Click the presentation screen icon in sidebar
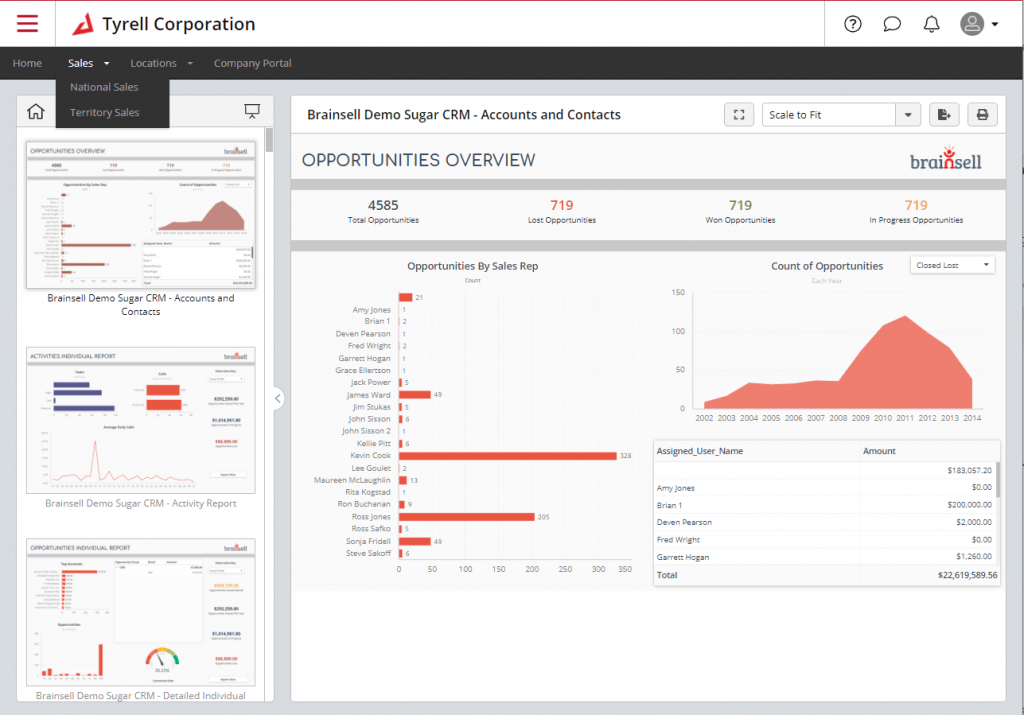Screen dimensions: 1024x715 click(x=252, y=112)
